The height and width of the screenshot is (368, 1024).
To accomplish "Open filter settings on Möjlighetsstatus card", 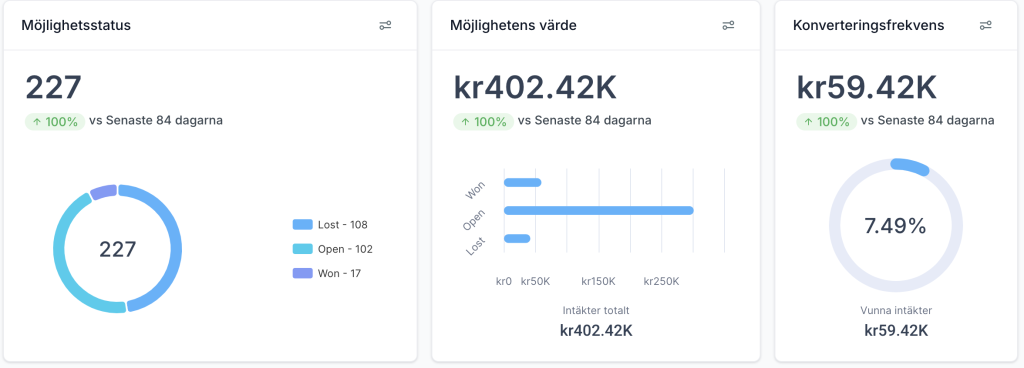I will pos(385,25).
